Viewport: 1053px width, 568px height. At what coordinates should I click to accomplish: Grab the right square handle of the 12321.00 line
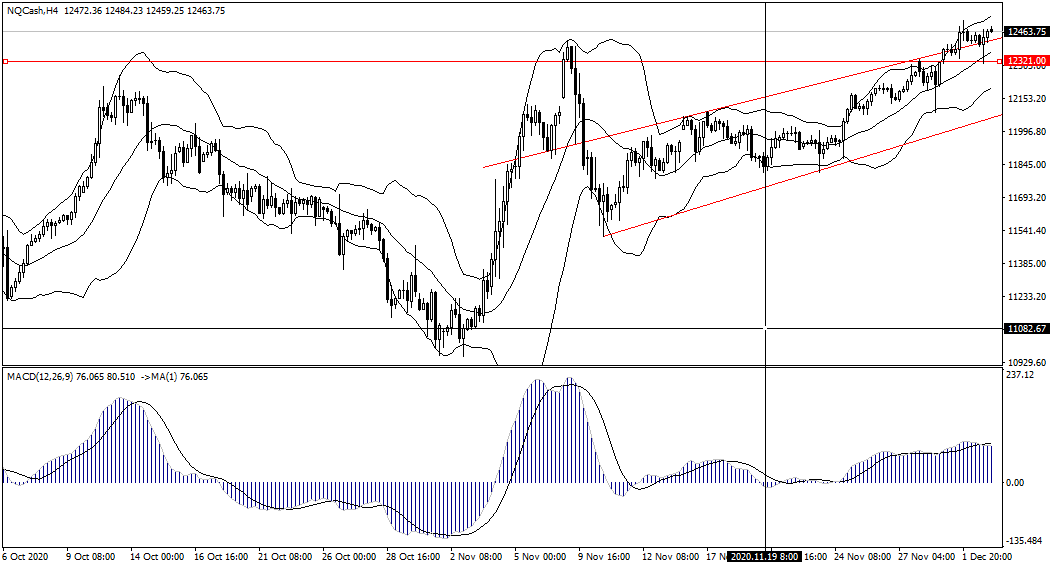[1001, 61]
